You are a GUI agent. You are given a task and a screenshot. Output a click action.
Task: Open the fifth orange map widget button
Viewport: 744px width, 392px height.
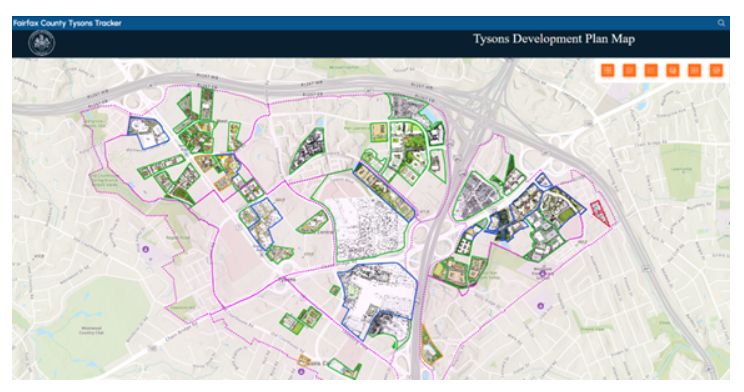tap(695, 70)
